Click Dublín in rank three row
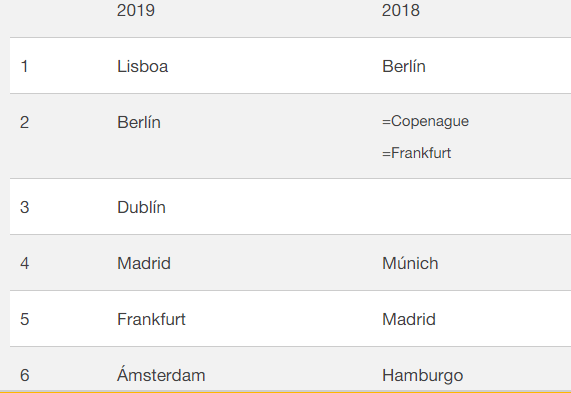571x393 pixels. pos(141,207)
